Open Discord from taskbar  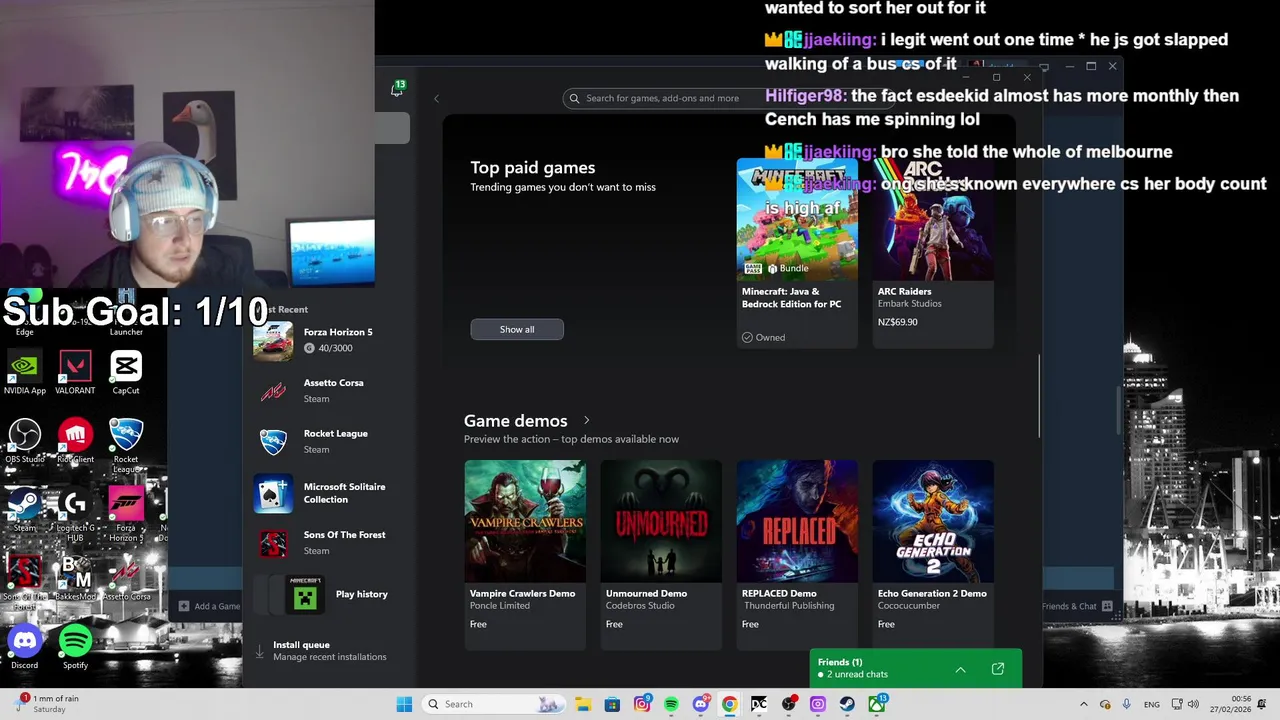(x=701, y=704)
